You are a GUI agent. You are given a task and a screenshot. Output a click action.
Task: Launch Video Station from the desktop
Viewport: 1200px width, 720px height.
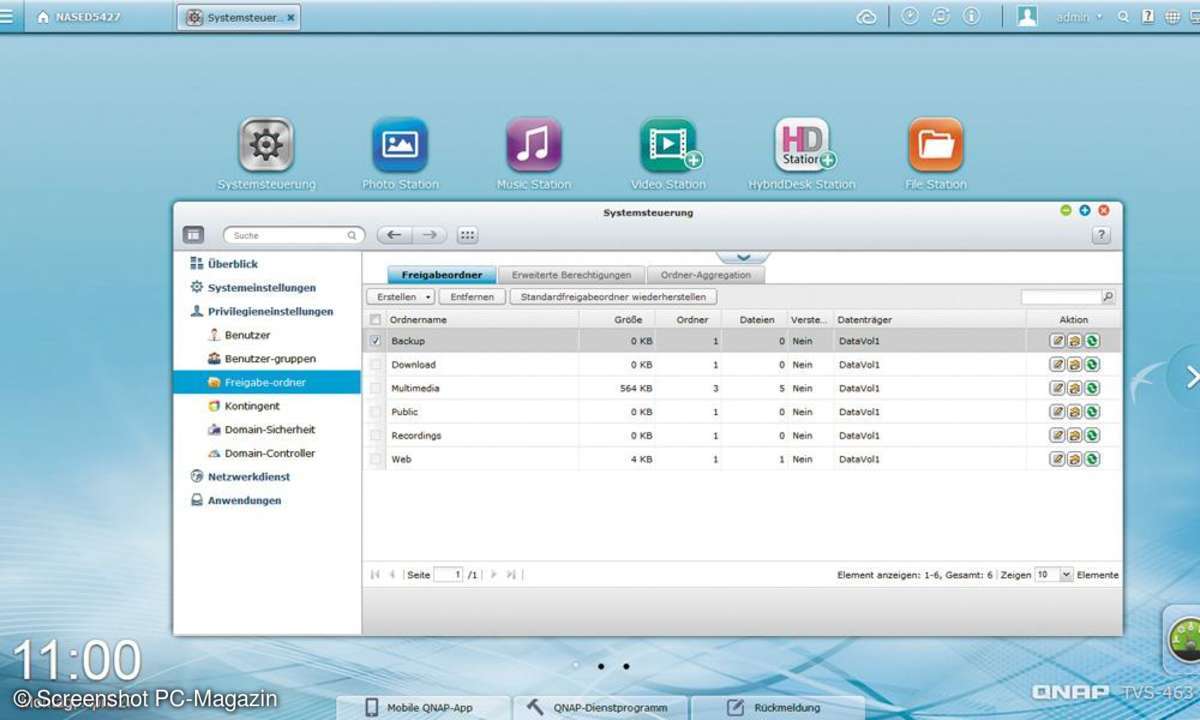[668, 146]
